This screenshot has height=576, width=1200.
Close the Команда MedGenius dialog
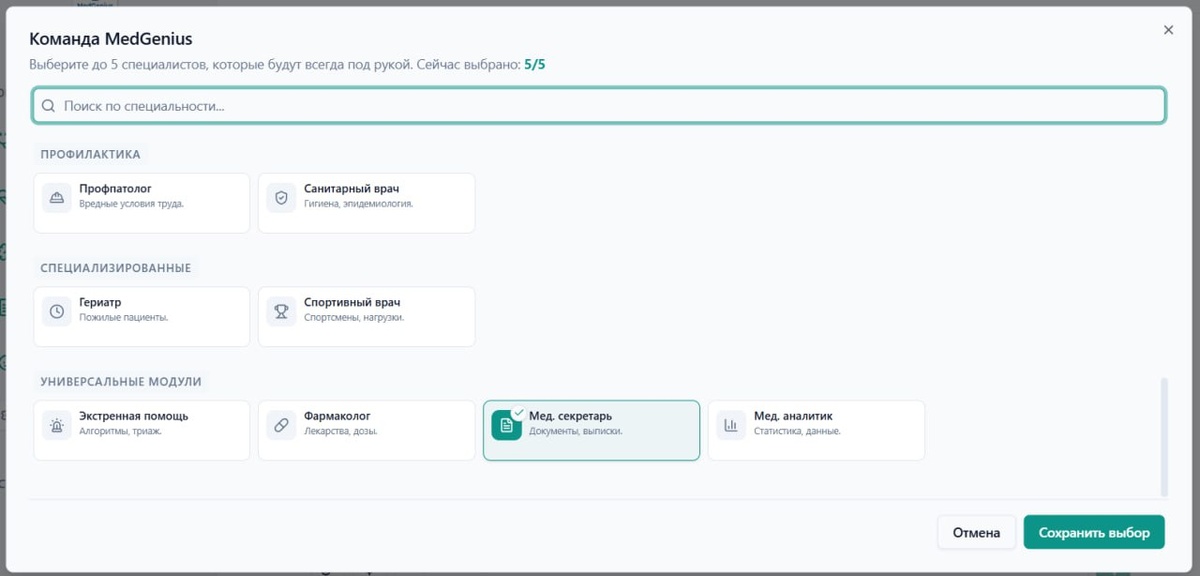point(1168,31)
